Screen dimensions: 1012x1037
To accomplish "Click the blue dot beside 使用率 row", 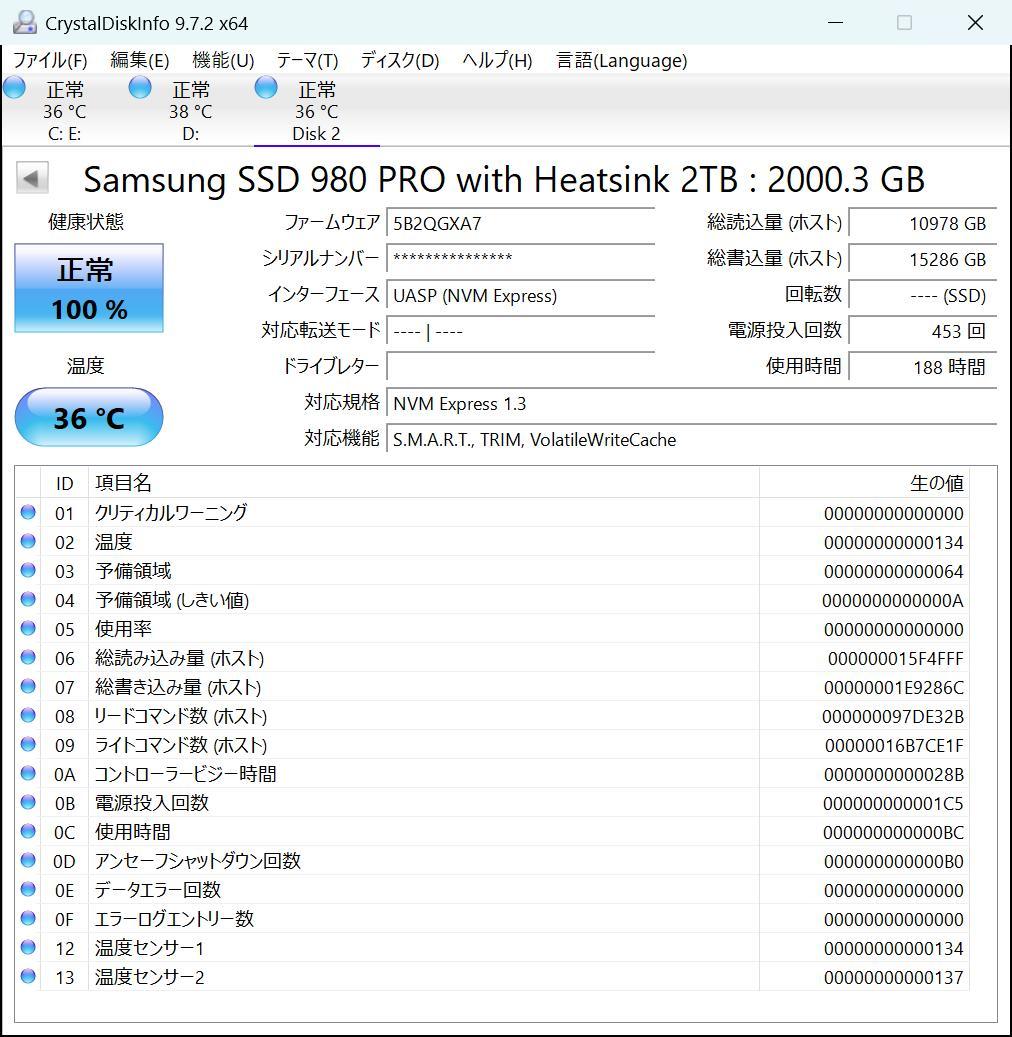I will click(x=29, y=628).
